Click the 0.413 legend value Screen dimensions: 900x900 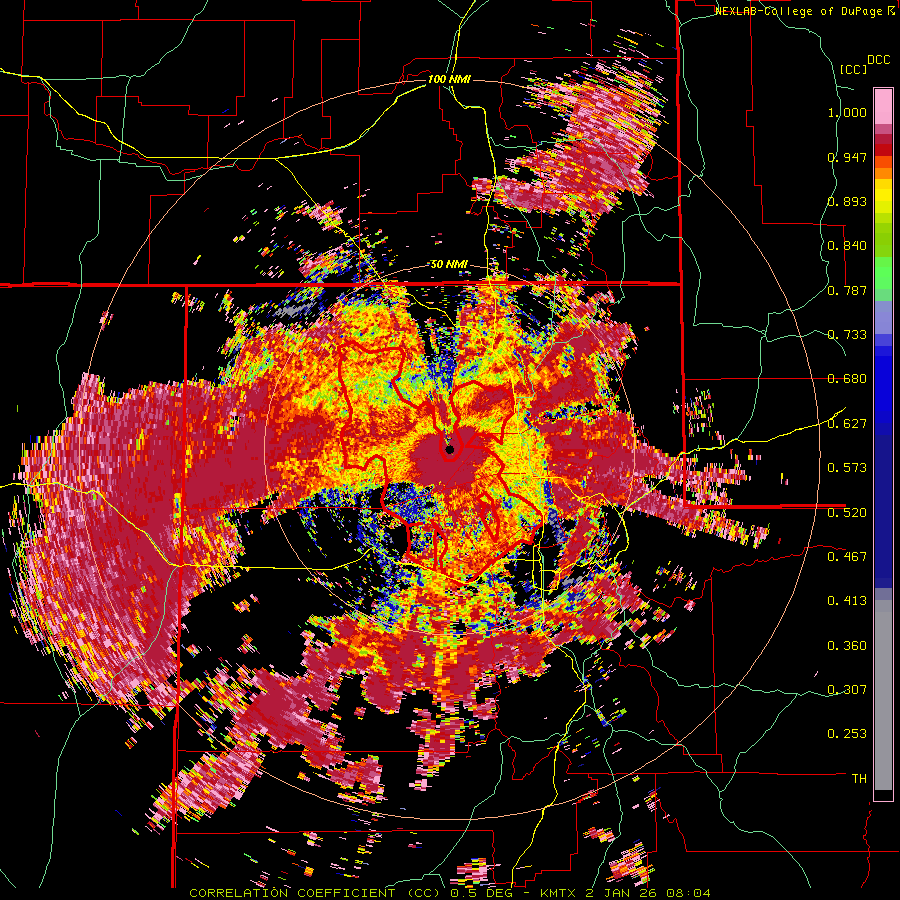coord(847,601)
